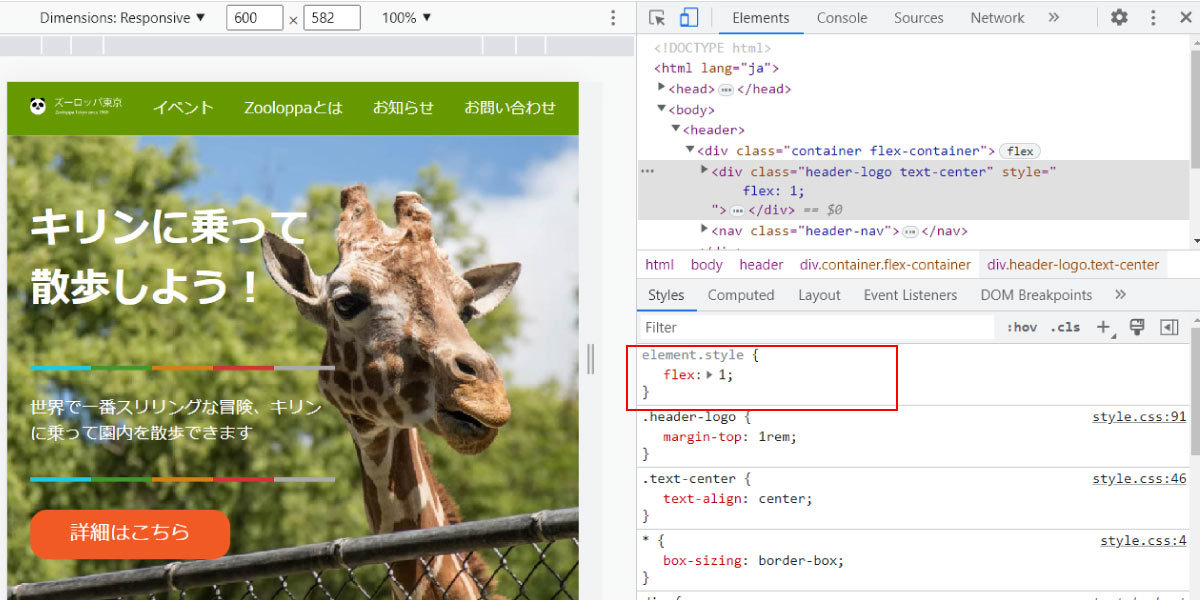Toggle :hov element state panel
1200x600 pixels.
click(x=1022, y=327)
